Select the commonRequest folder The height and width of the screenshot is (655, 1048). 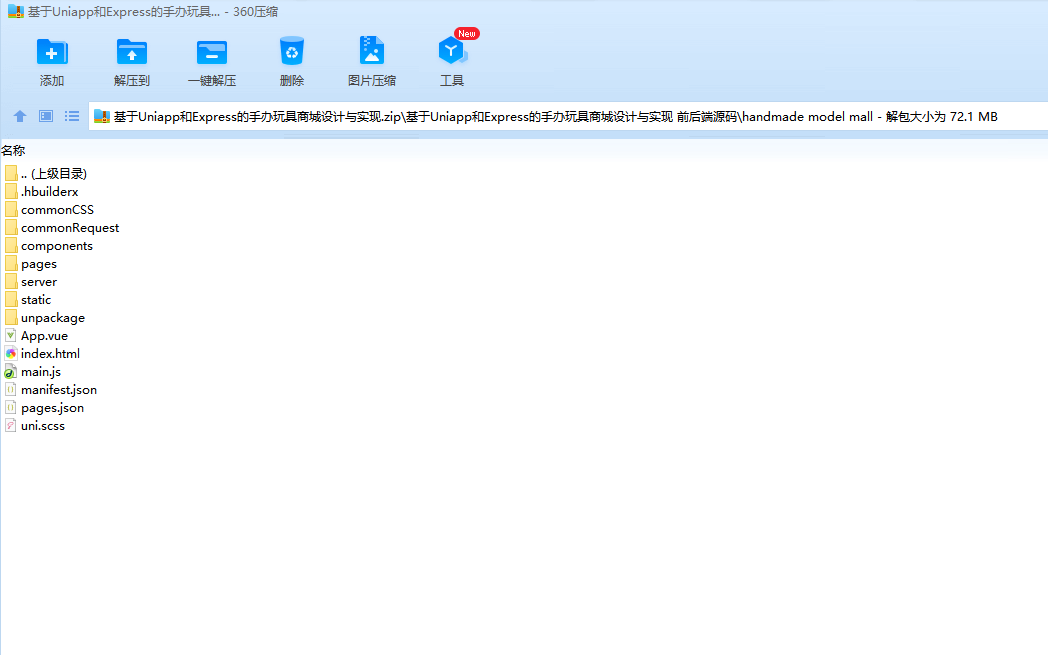[62, 228]
